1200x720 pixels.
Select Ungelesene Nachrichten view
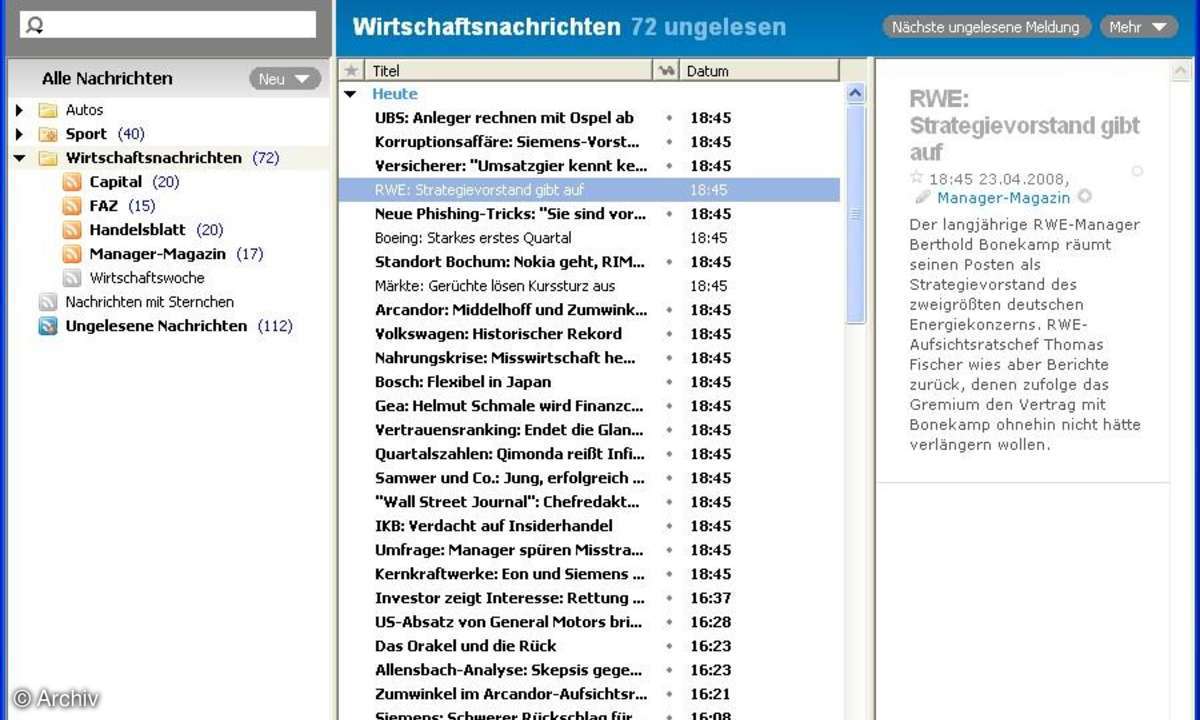coord(156,326)
